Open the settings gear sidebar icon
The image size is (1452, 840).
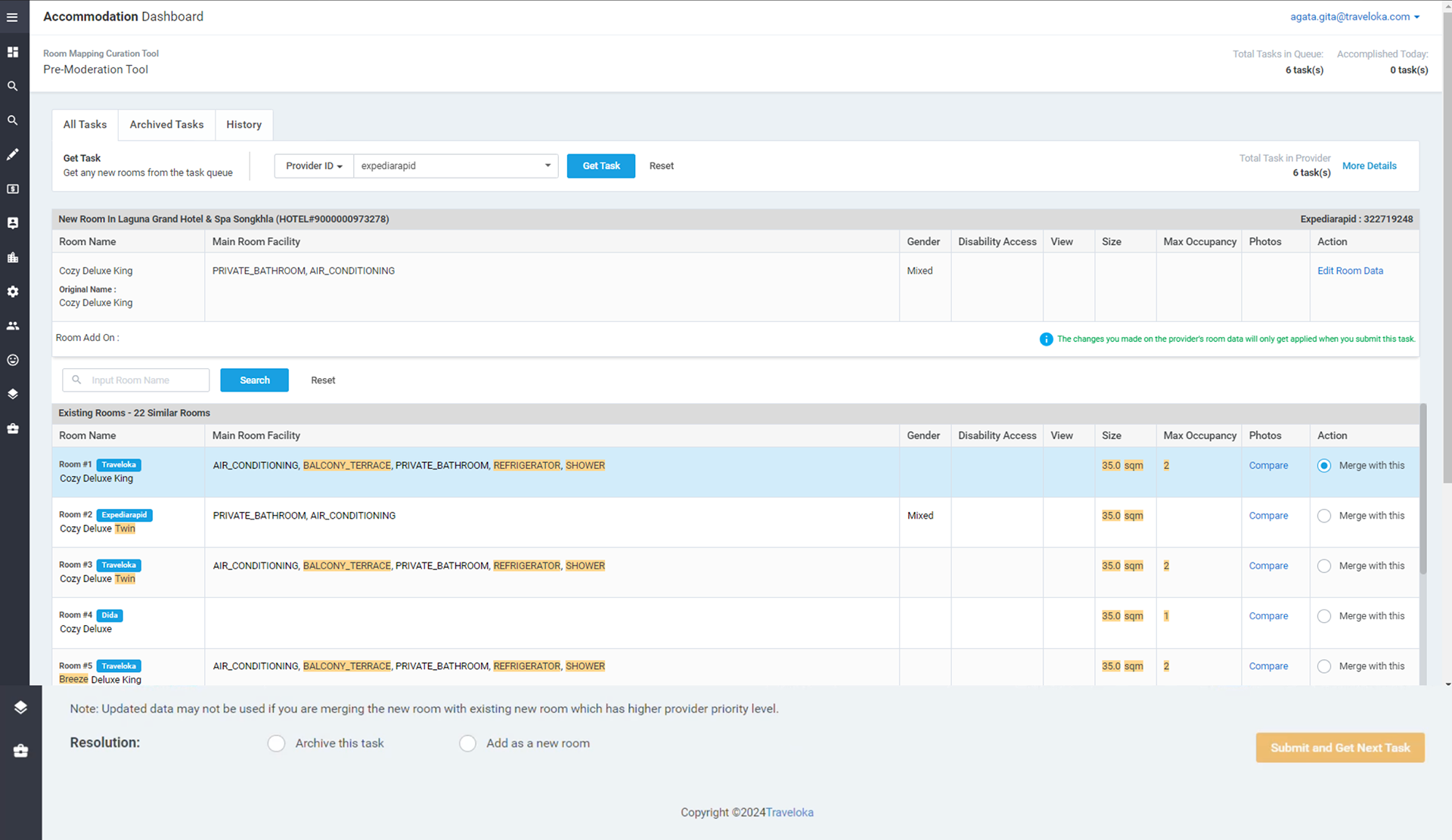(x=12, y=292)
